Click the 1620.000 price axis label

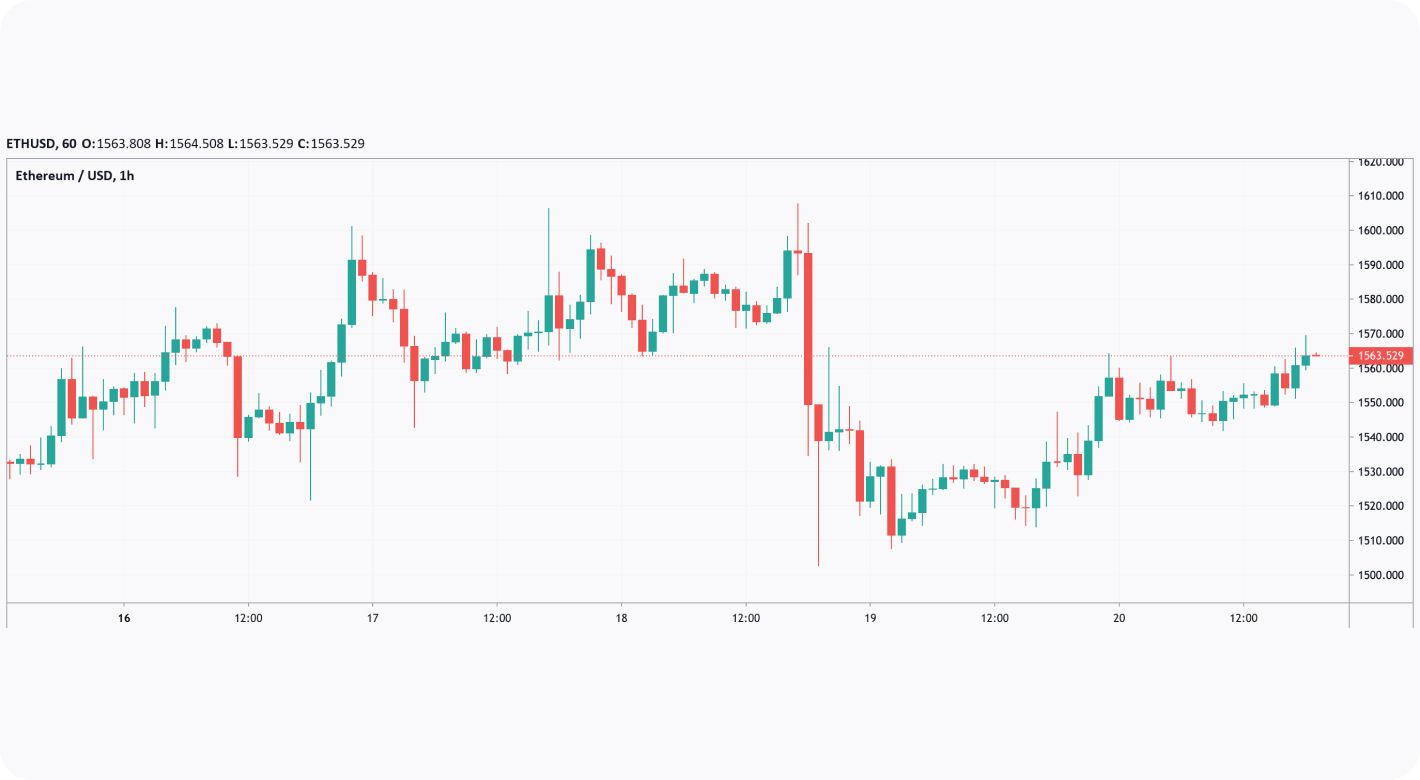click(1382, 162)
